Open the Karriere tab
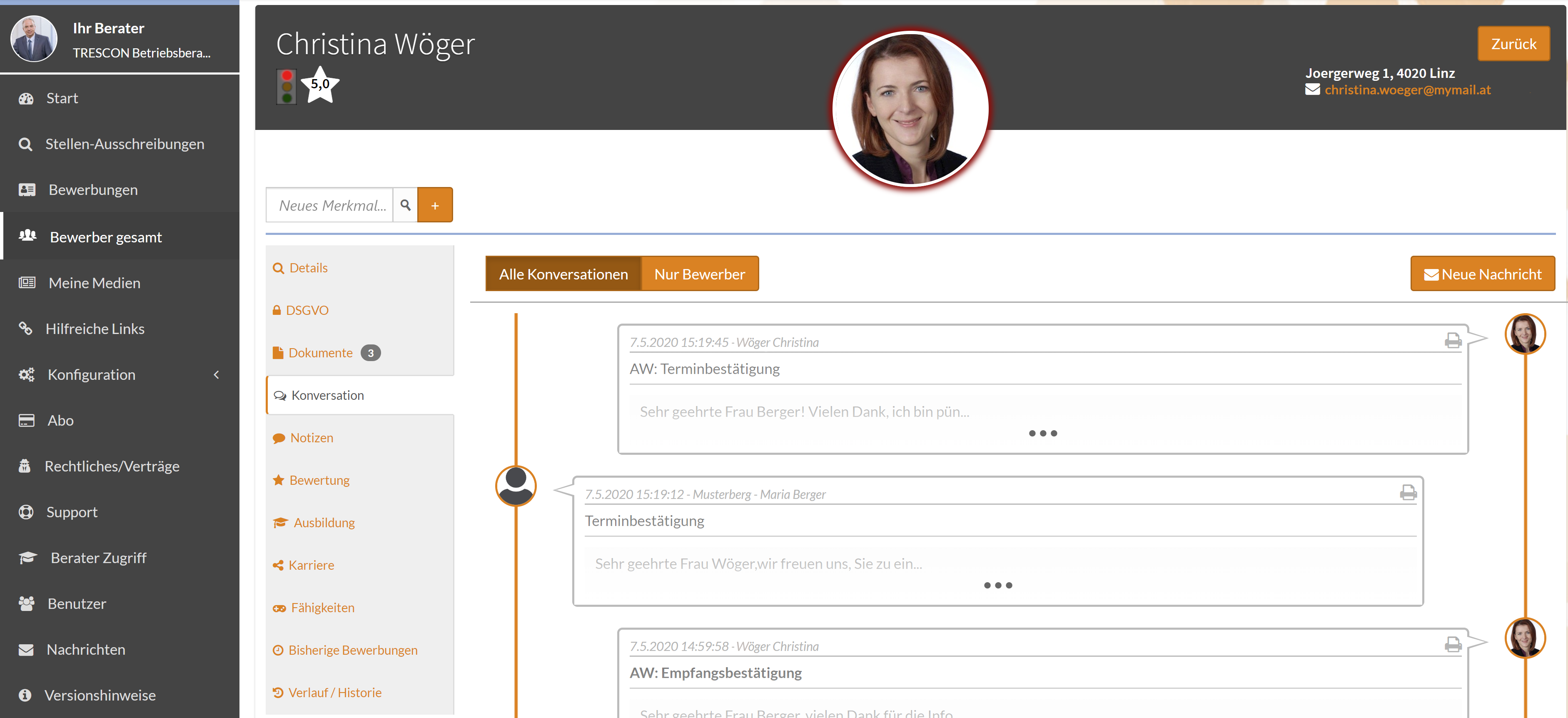The height and width of the screenshot is (718, 1568). click(360, 565)
